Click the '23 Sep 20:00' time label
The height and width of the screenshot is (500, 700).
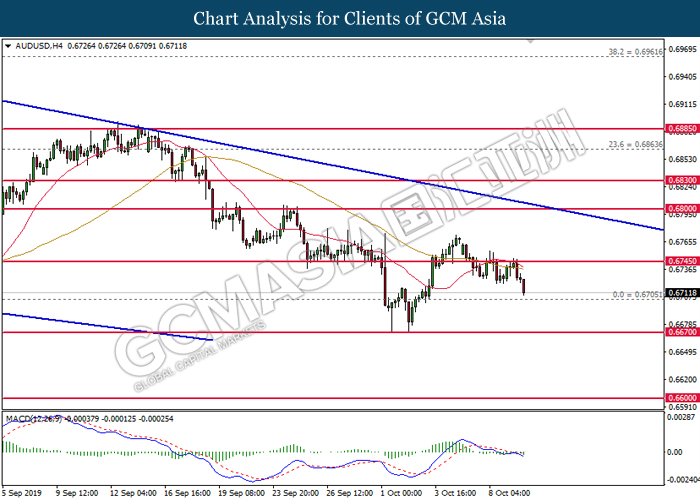coord(296,493)
